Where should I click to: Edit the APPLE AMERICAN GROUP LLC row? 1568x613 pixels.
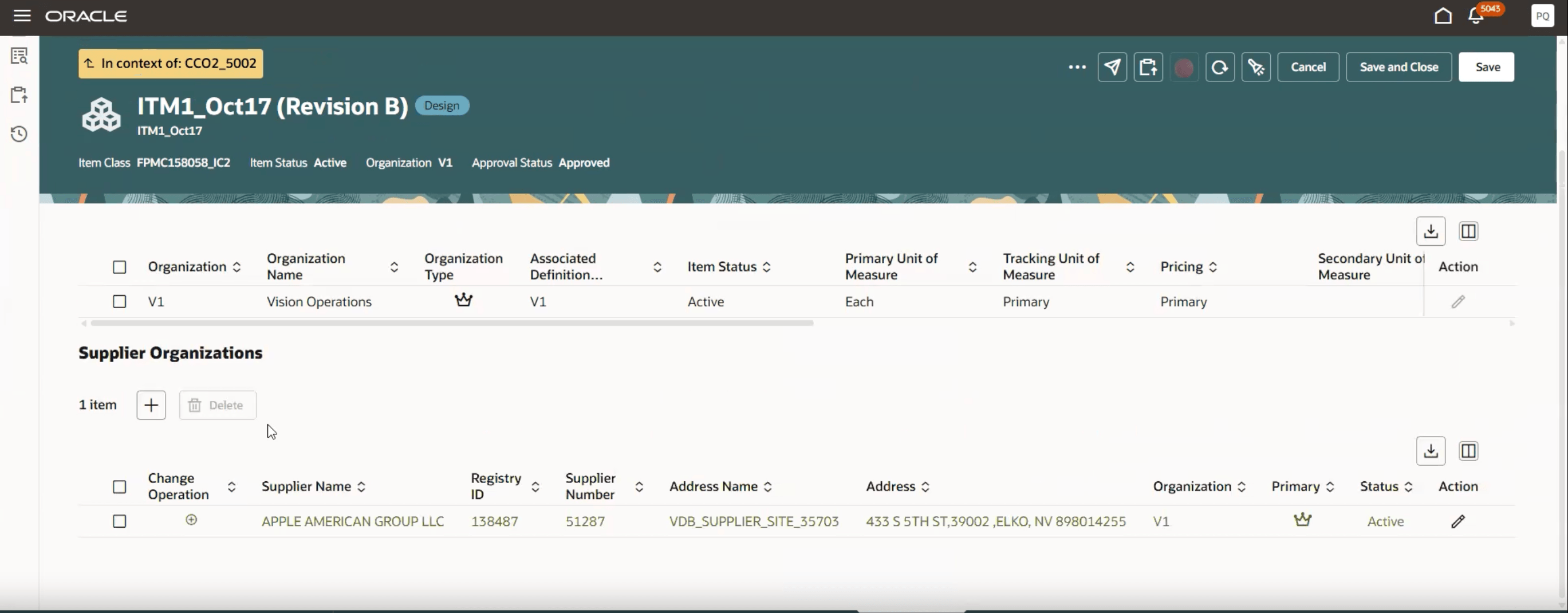[1459, 521]
